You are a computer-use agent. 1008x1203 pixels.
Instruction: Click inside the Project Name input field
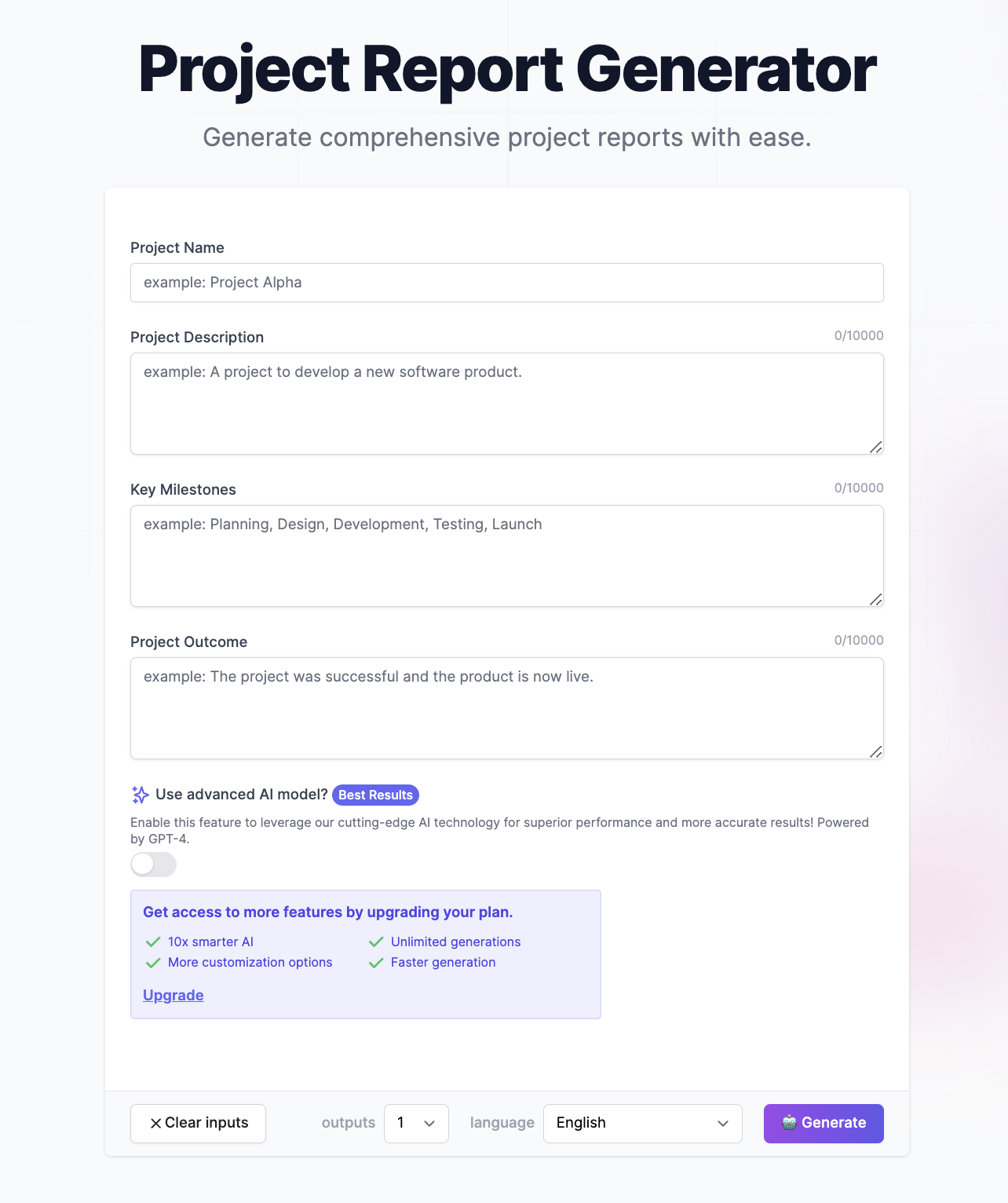coord(506,282)
